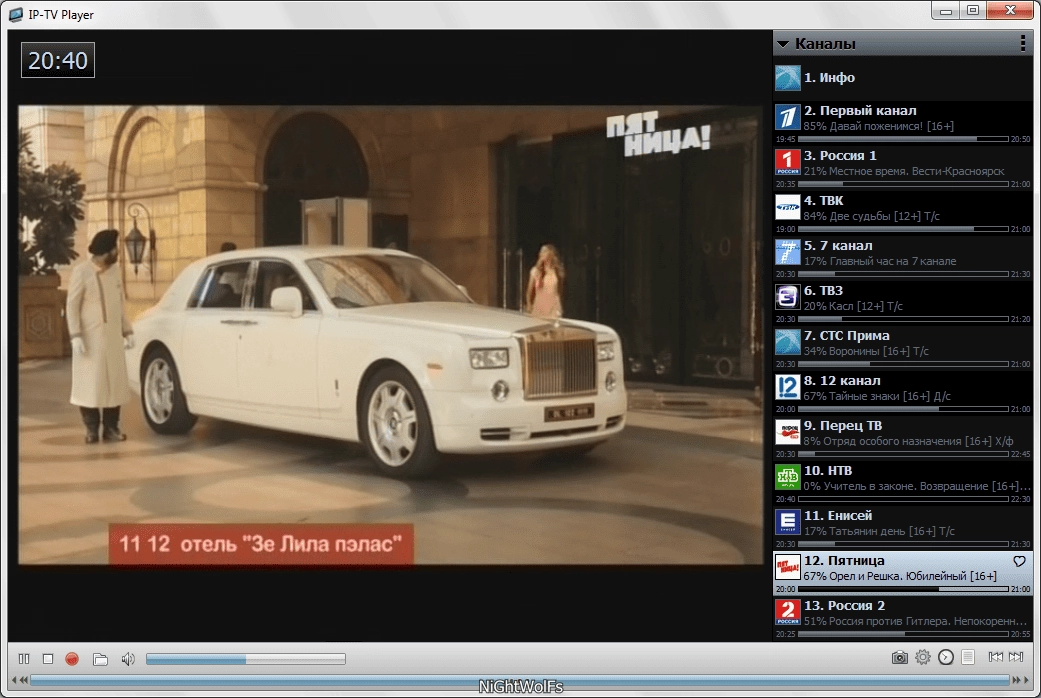The width and height of the screenshot is (1041, 698).
Task: Click program 'Орел и Решка. Юбилейный'
Action: 898,576
